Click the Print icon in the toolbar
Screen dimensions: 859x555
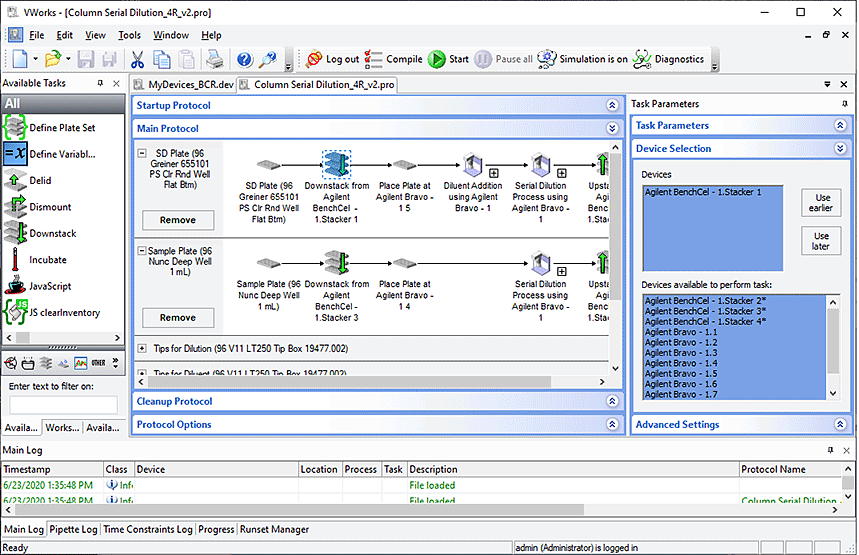[214, 59]
